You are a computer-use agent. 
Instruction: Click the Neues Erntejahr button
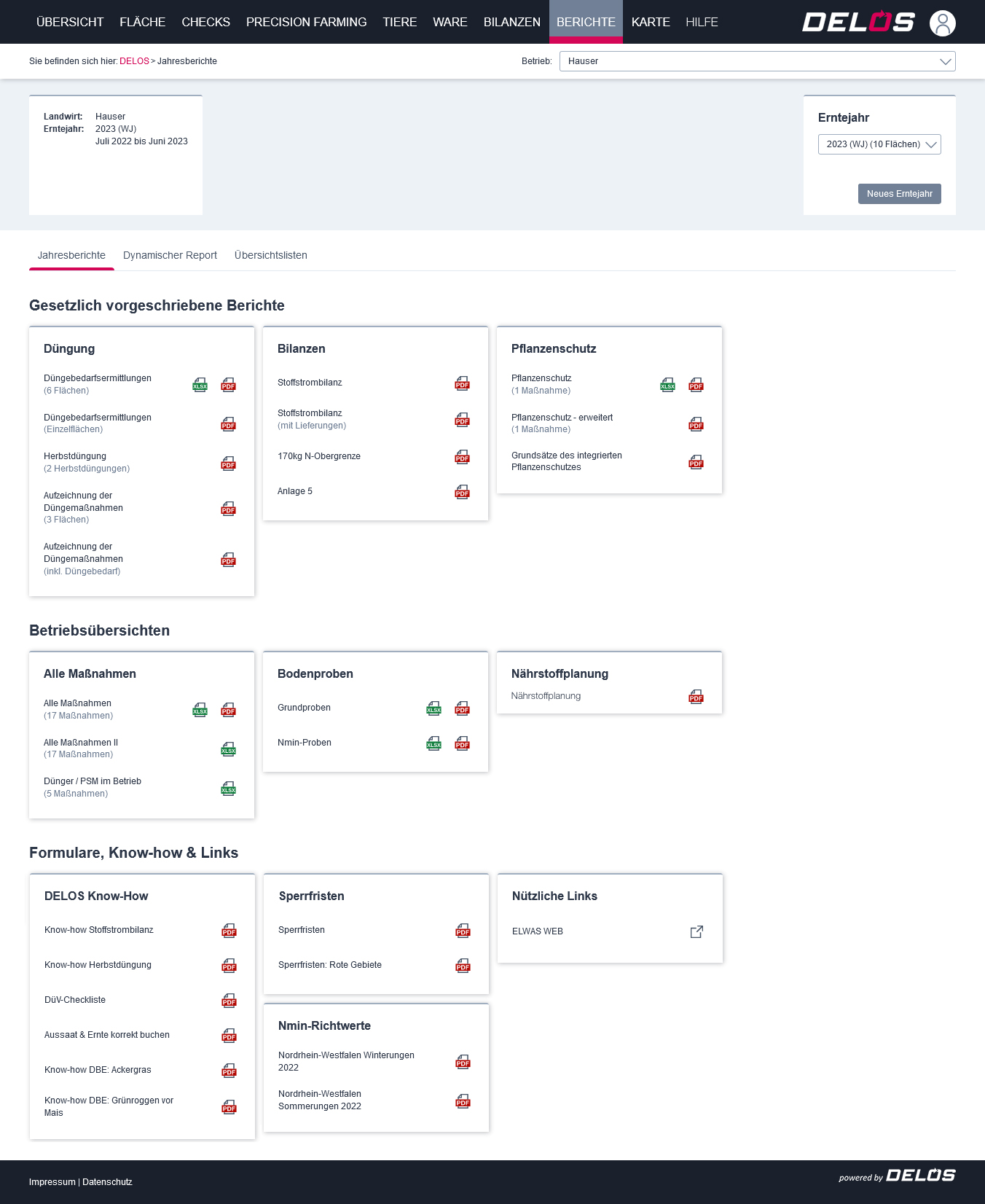900,194
